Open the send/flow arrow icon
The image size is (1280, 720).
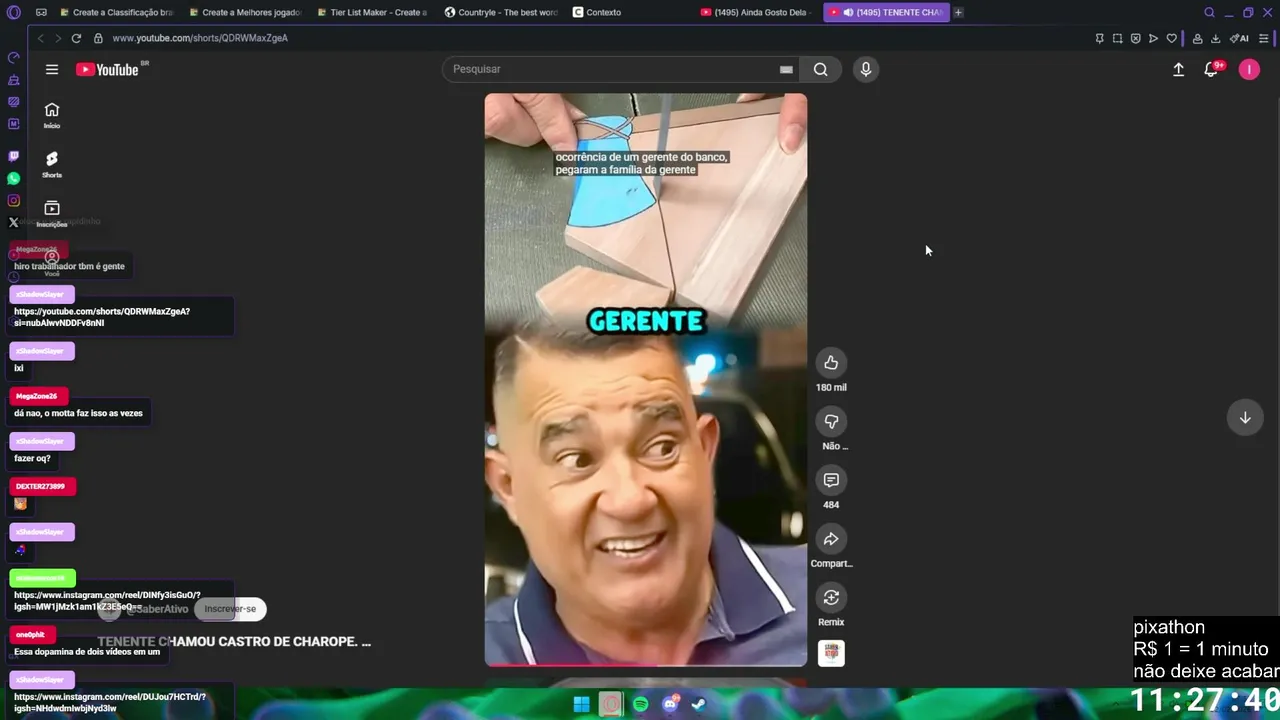(1153, 38)
